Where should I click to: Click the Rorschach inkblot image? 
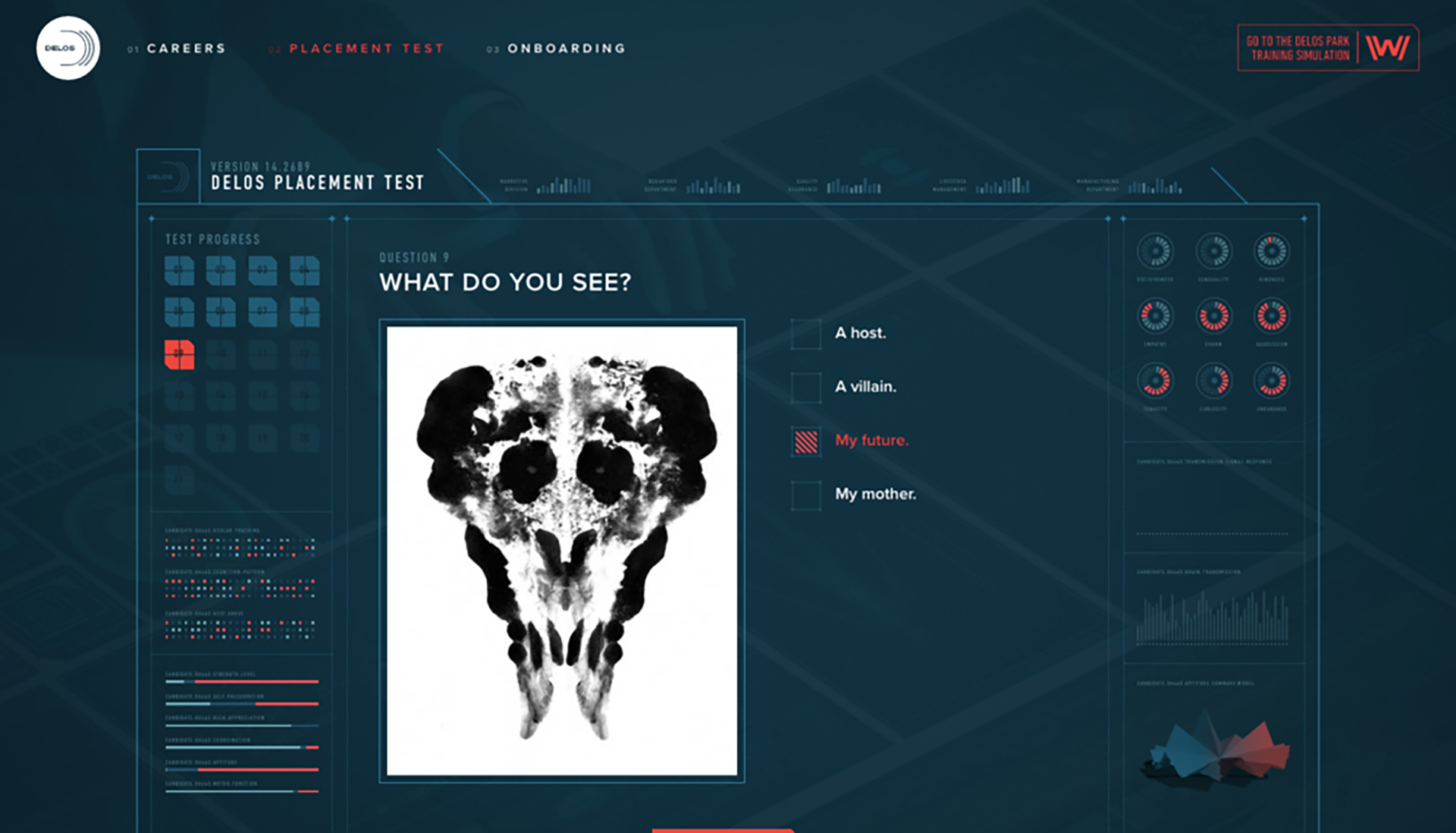pos(561,551)
